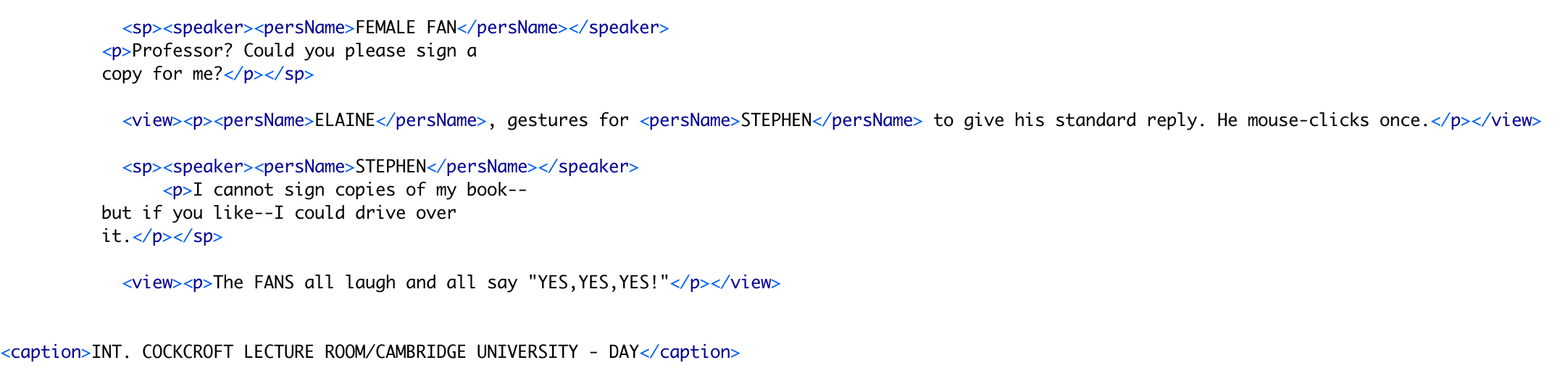Click the closing speaker tag after STEPHEN

(x=588, y=167)
